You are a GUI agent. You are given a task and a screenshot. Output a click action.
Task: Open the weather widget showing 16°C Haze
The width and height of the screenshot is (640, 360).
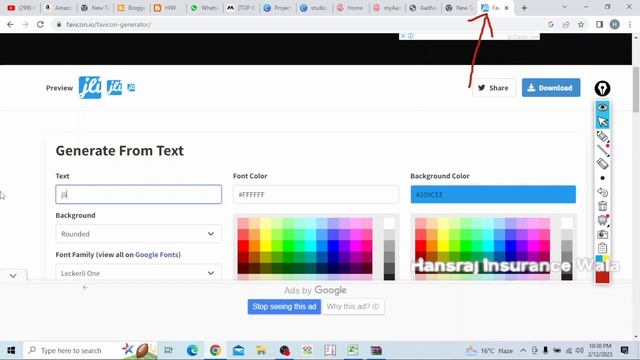490,350
